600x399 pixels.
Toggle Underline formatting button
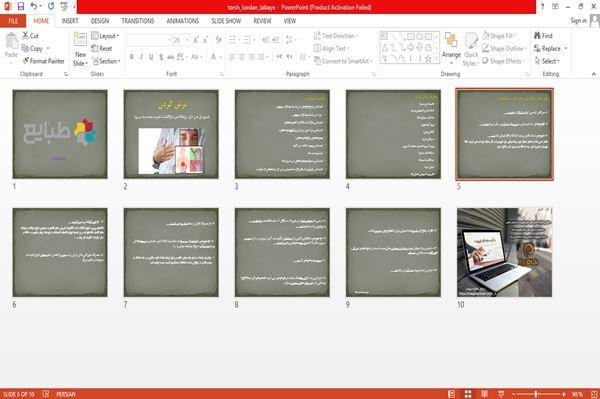(151, 57)
